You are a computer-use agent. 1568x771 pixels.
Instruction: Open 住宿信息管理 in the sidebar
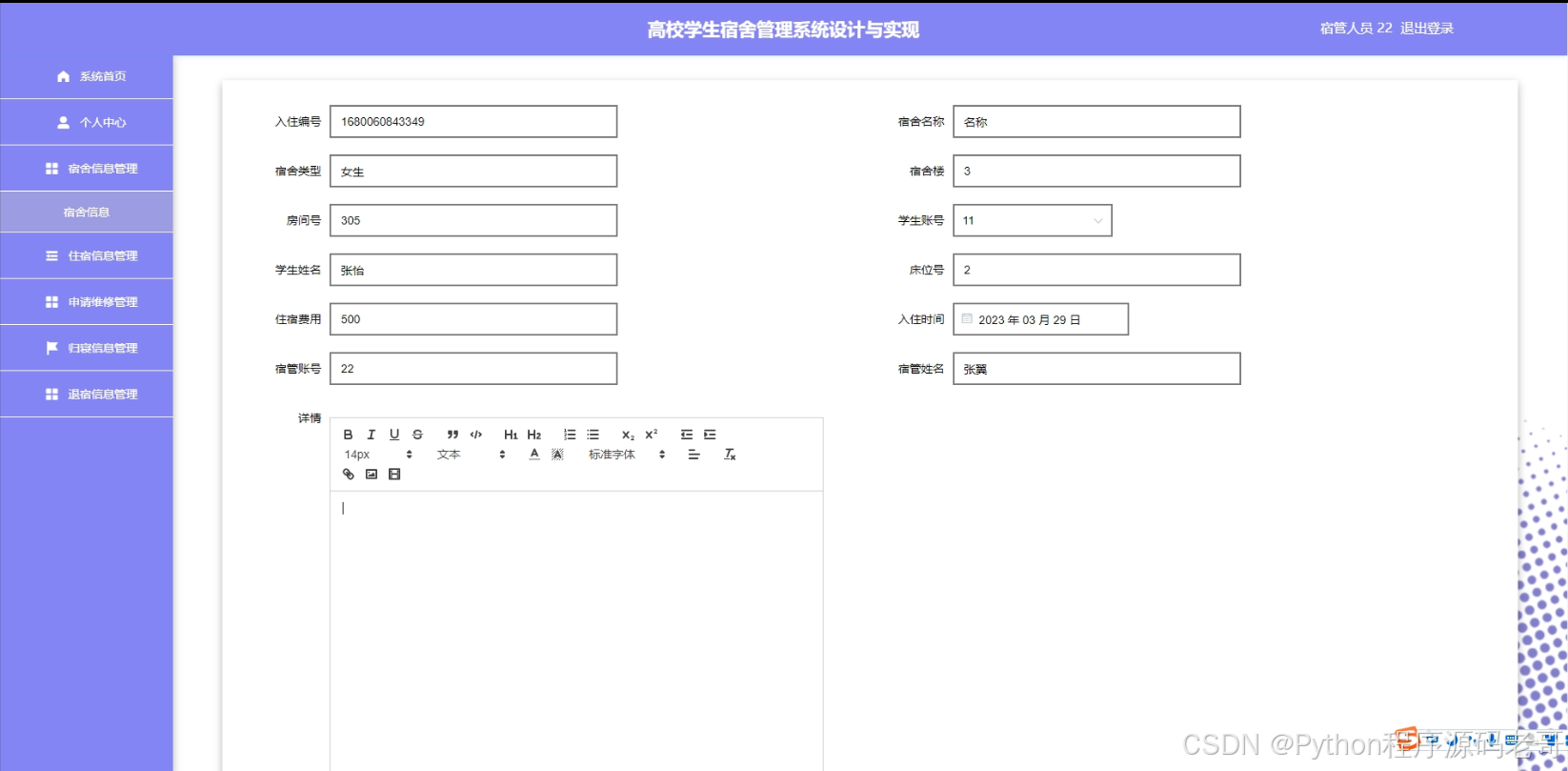click(x=87, y=255)
